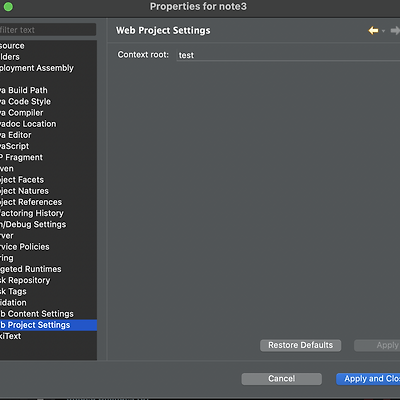Select Targeted Runtimes entry
The image size is (400, 400).
31,269
